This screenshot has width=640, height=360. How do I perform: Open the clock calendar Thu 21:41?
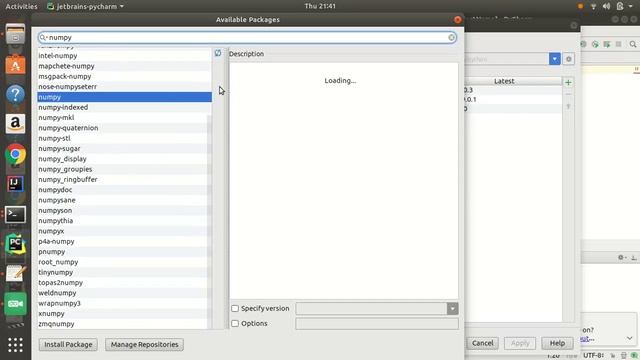[x=320, y=6]
